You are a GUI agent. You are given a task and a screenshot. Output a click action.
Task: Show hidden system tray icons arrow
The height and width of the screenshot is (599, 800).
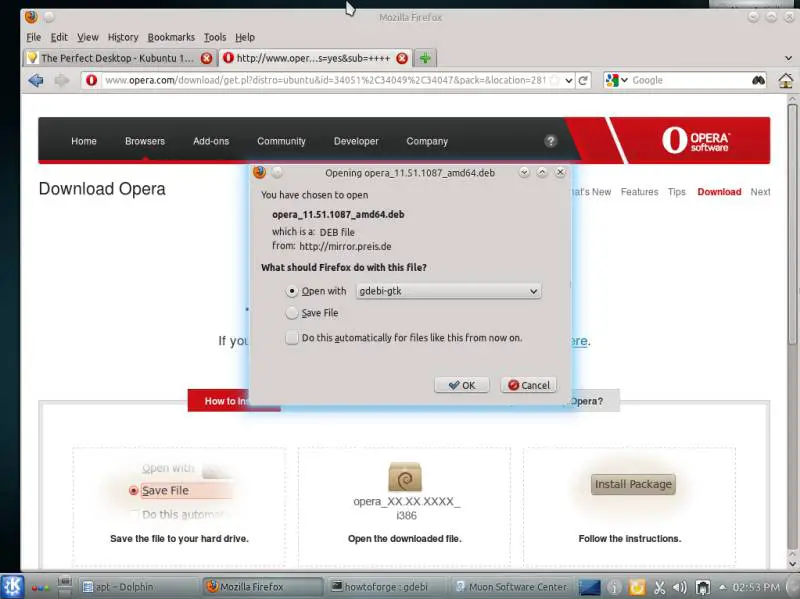tap(722, 587)
